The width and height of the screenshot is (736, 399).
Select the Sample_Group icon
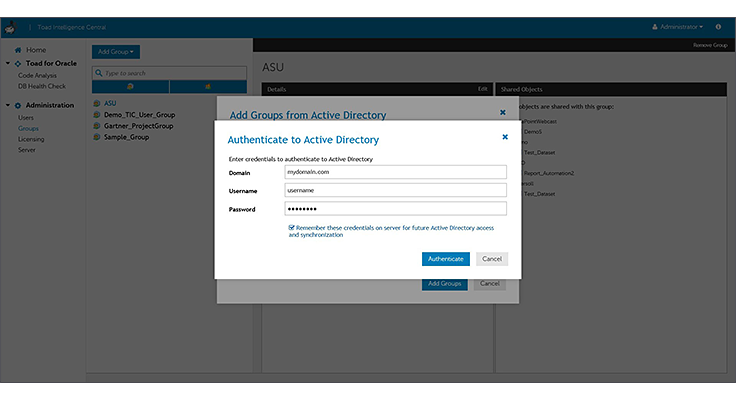coord(97,137)
